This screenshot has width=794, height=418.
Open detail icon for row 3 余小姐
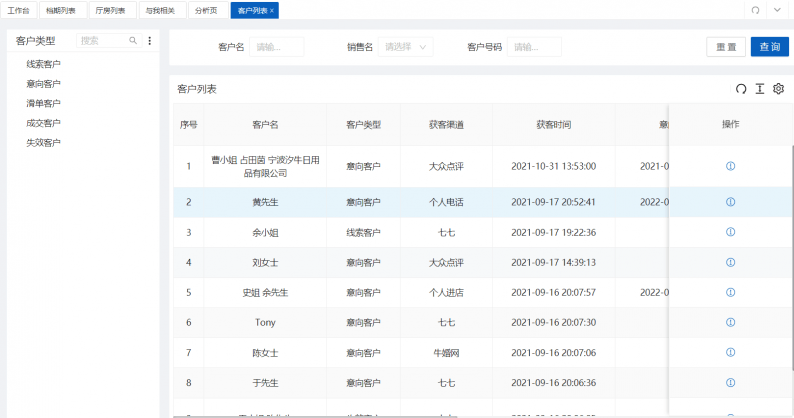click(730, 232)
